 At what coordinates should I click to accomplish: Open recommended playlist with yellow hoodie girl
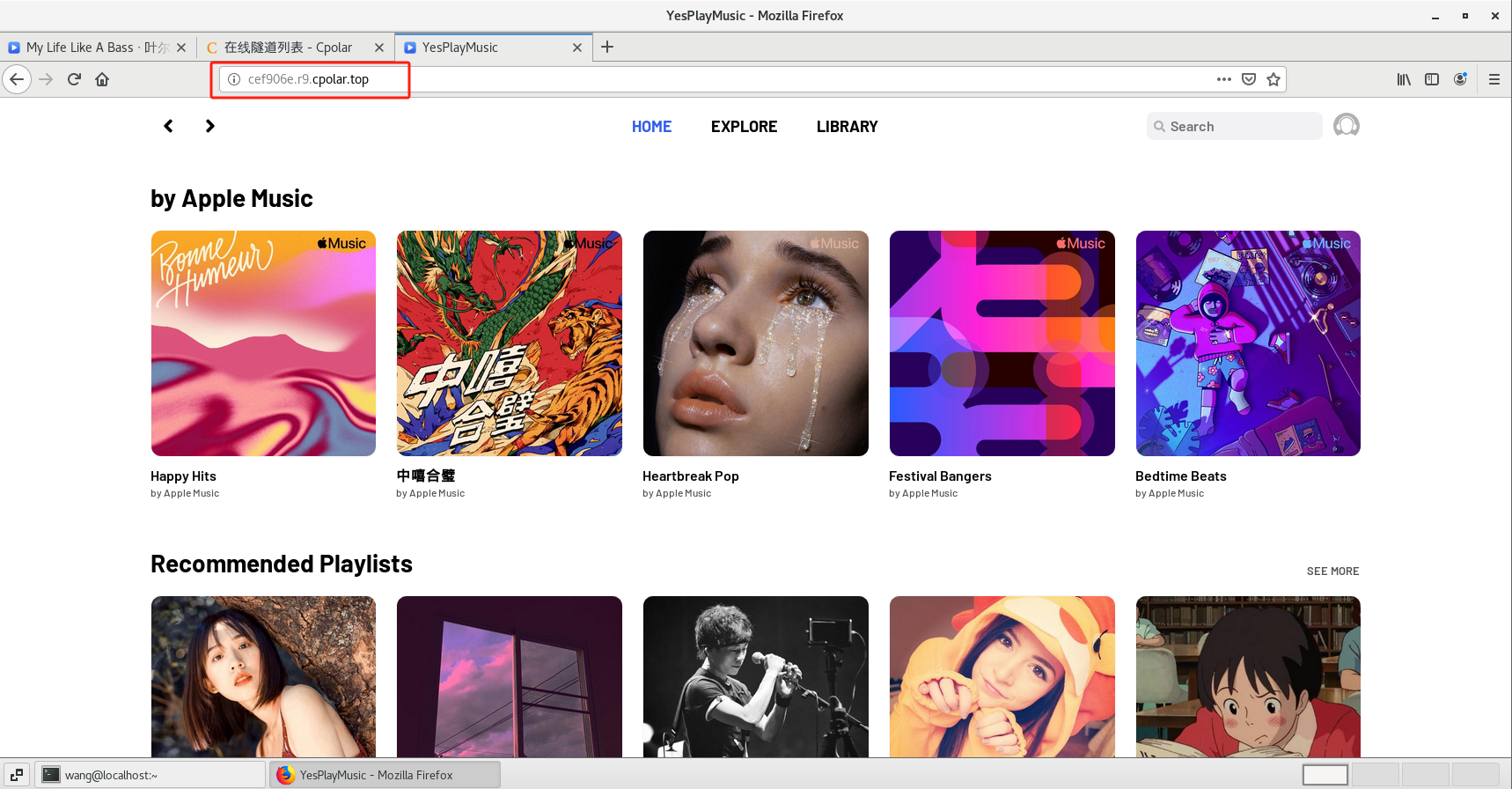(1002, 676)
